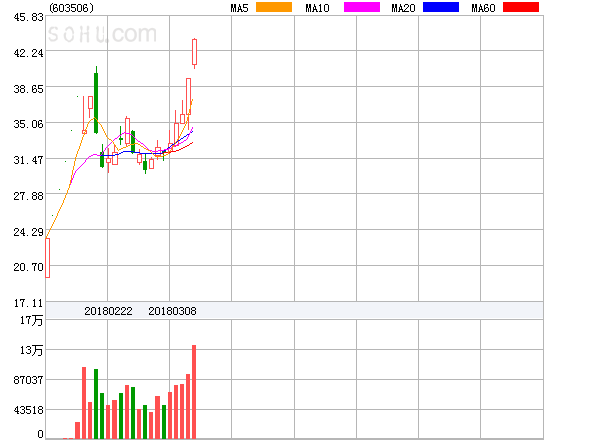Click the magenta MA10 legend swatch

362,7
